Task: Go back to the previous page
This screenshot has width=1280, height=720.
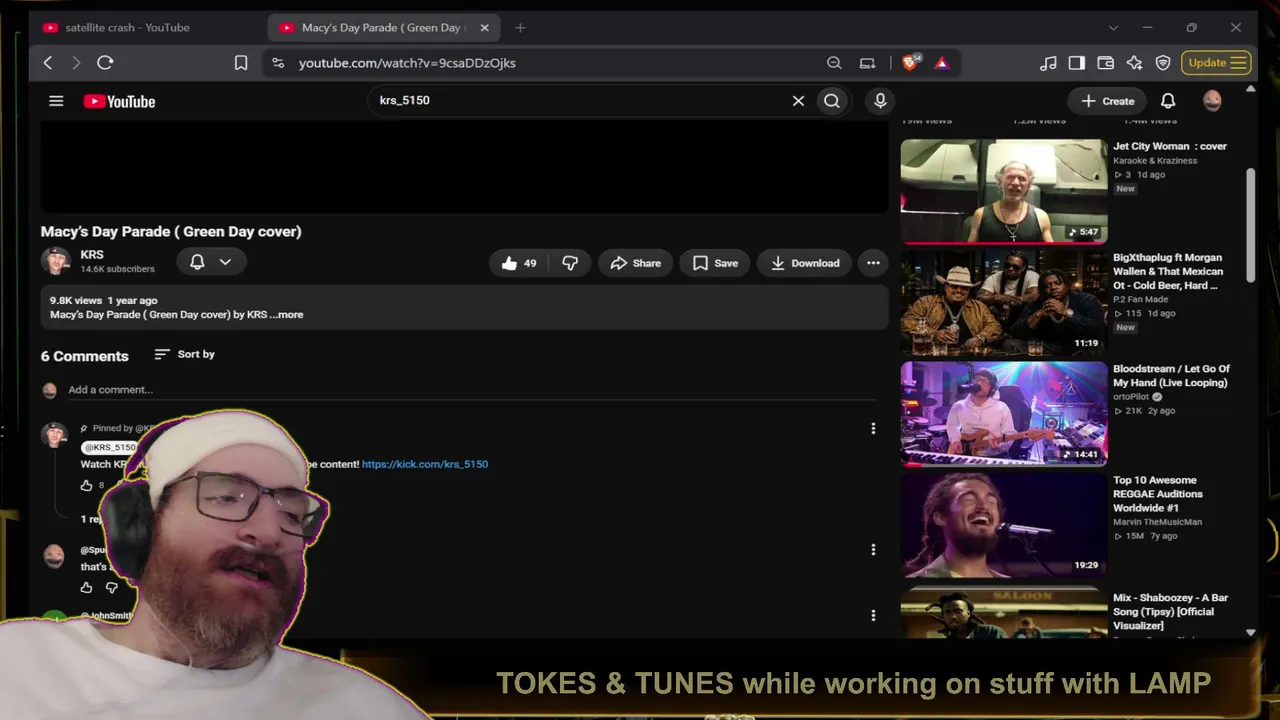Action: (48, 63)
